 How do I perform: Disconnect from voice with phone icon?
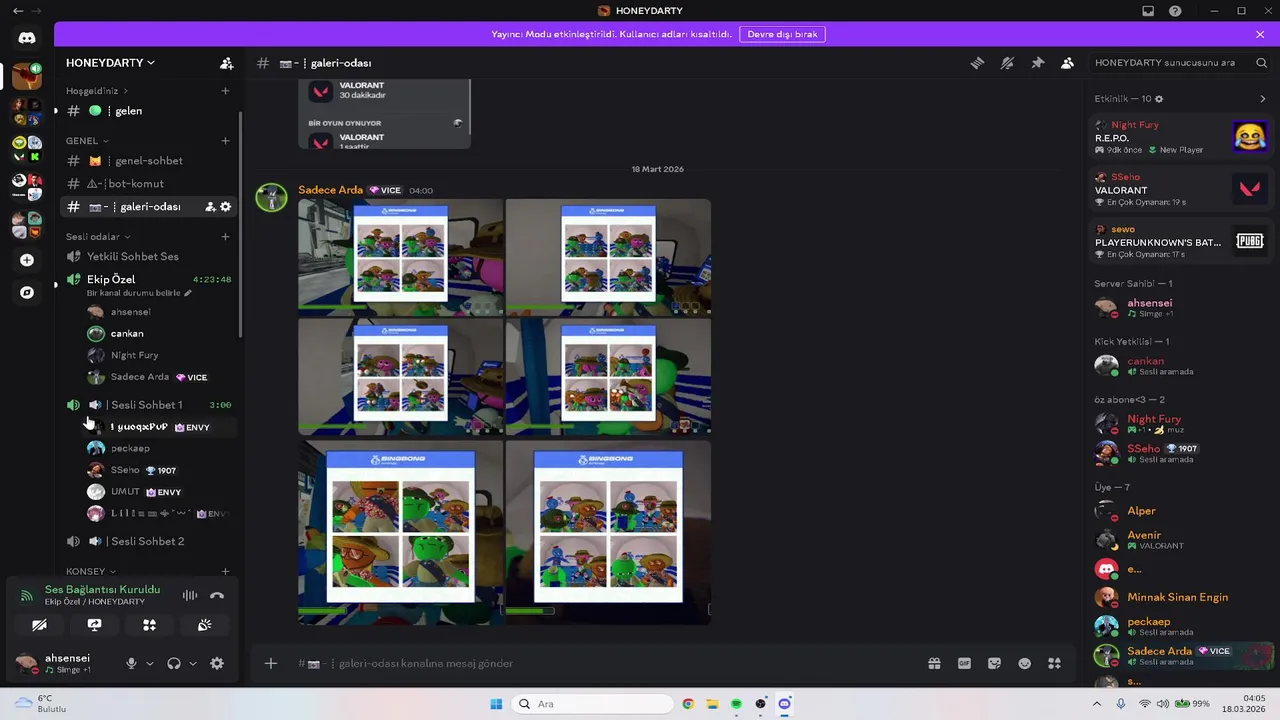217,595
